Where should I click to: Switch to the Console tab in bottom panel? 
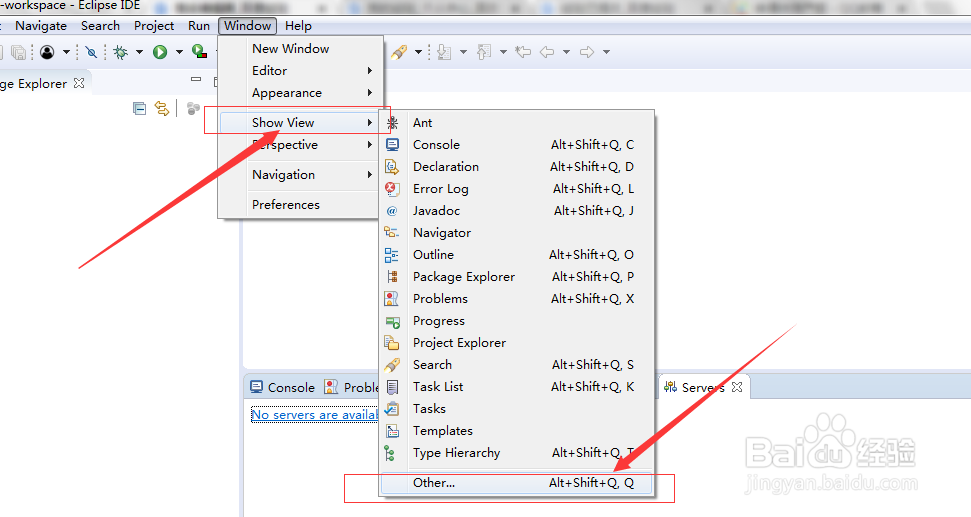click(x=282, y=387)
